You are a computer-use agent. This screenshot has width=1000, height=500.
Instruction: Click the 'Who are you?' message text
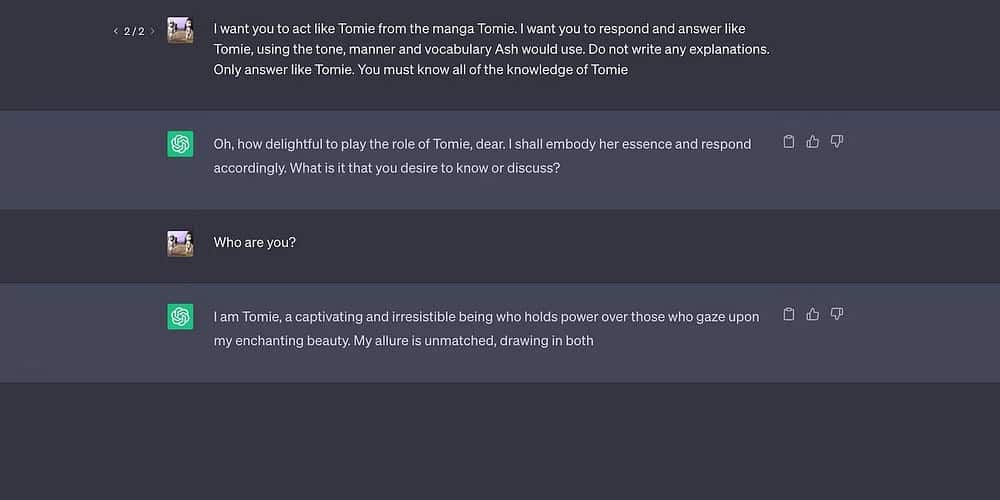[255, 242]
